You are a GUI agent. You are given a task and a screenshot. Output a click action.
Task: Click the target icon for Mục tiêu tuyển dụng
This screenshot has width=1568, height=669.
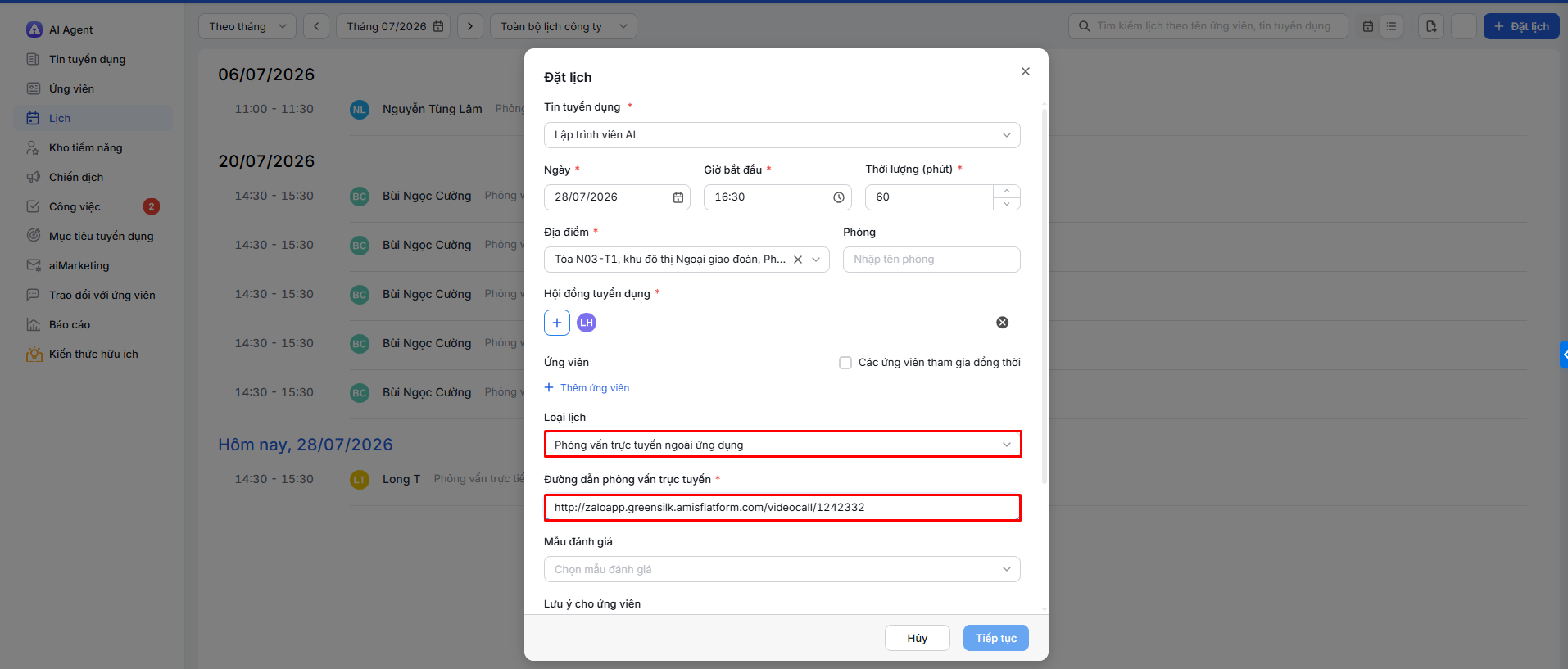[34, 236]
